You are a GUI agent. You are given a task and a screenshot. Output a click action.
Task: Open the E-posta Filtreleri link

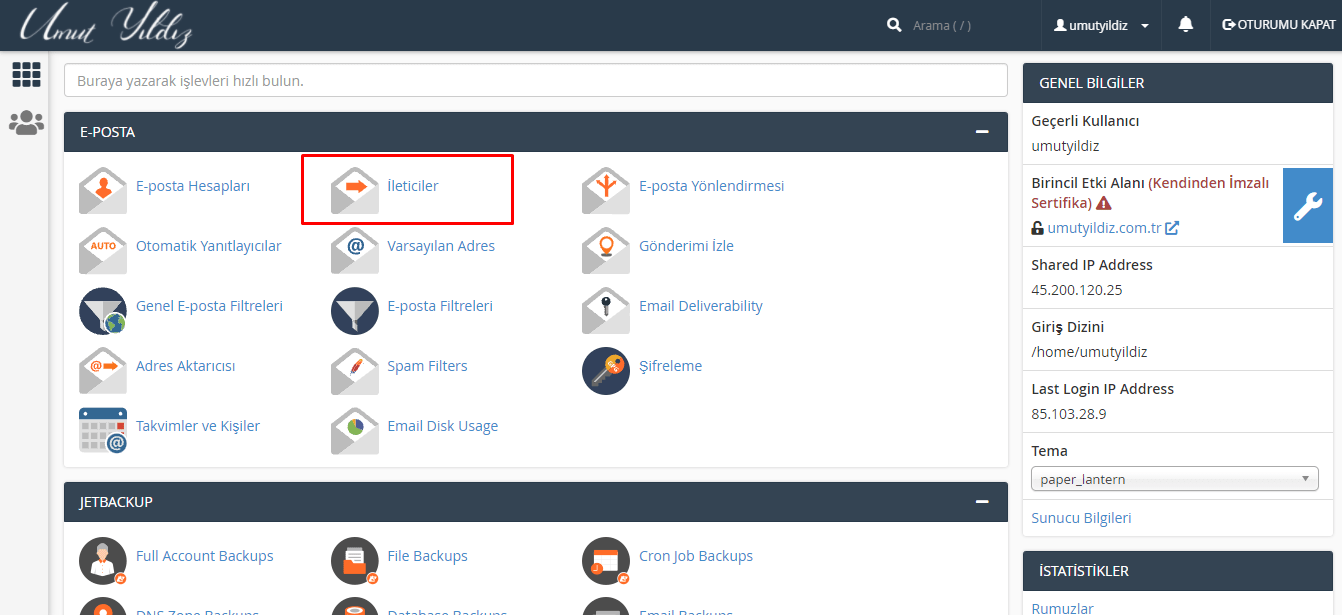tap(440, 306)
